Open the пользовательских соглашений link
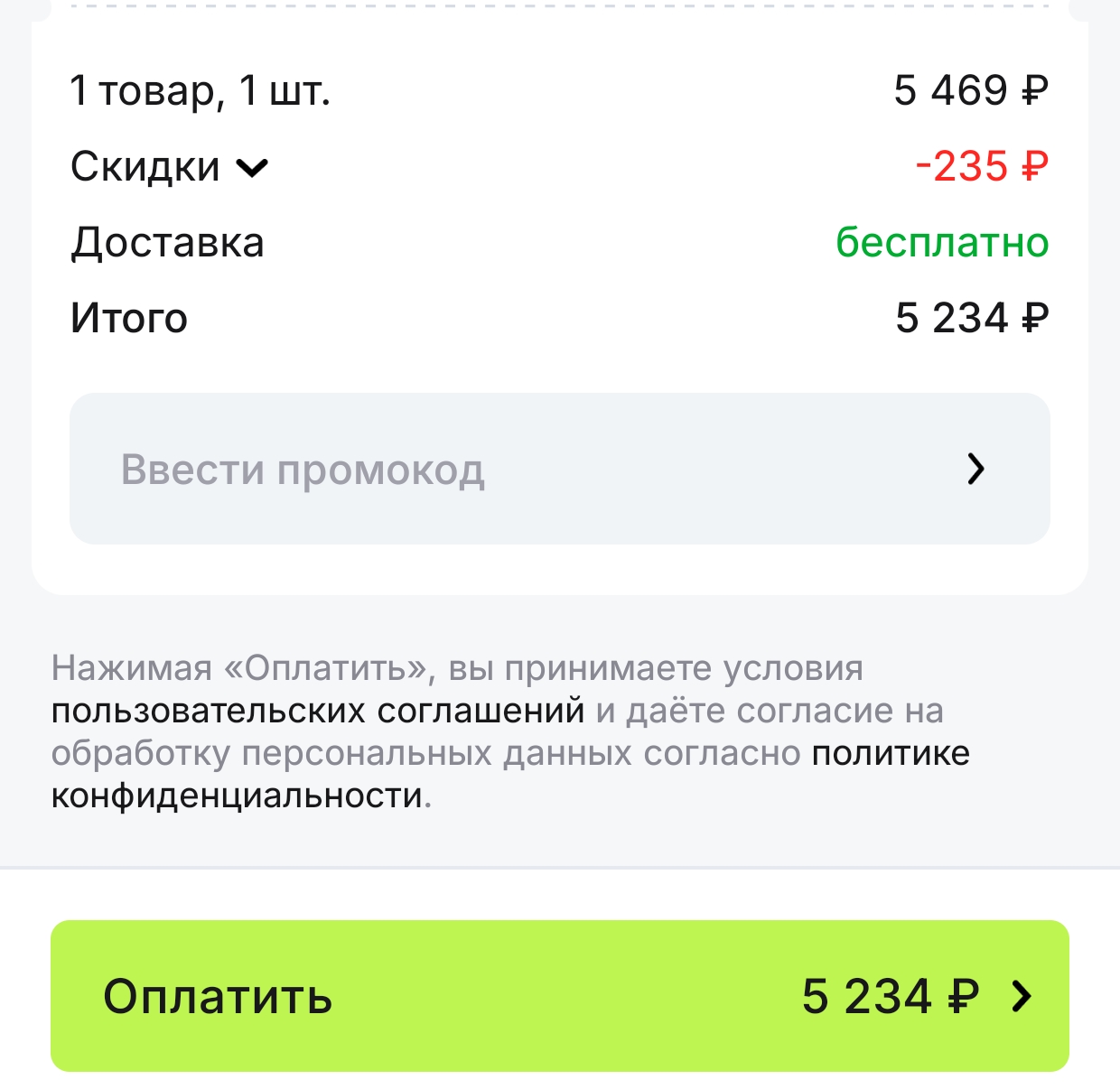The image size is (1120, 1089). [318, 712]
